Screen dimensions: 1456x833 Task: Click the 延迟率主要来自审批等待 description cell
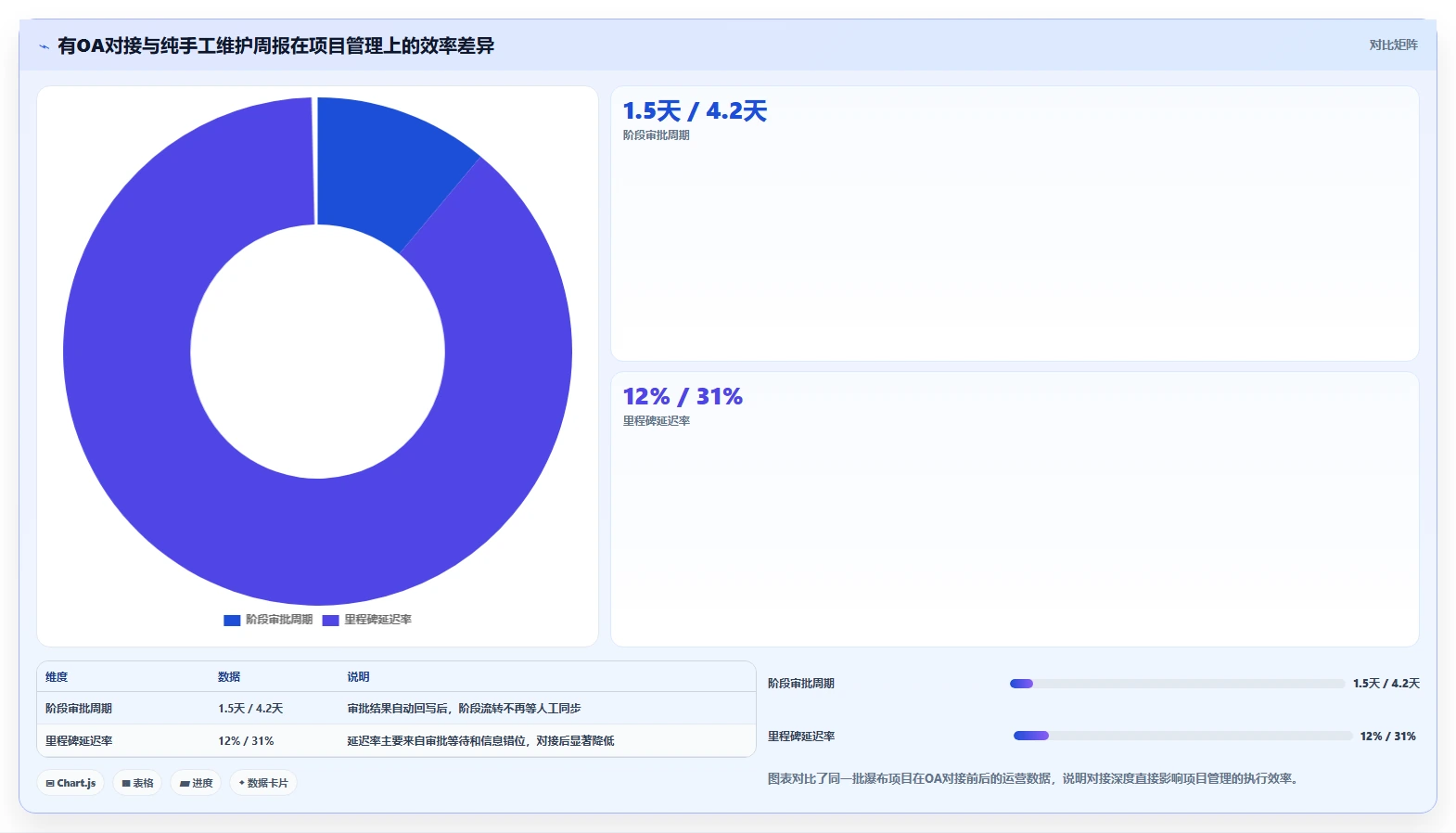(x=480, y=741)
